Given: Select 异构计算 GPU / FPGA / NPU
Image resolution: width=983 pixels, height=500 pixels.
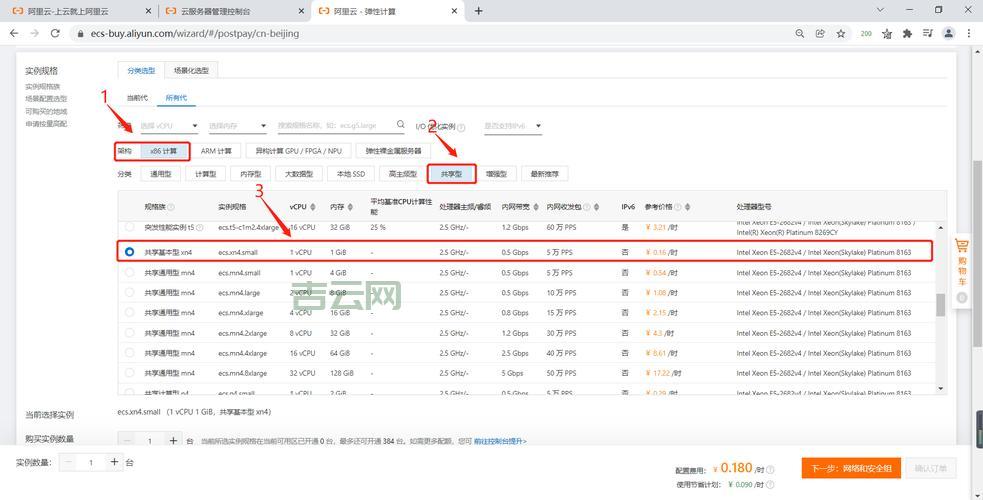Looking at the screenshot, I should 298,151.
